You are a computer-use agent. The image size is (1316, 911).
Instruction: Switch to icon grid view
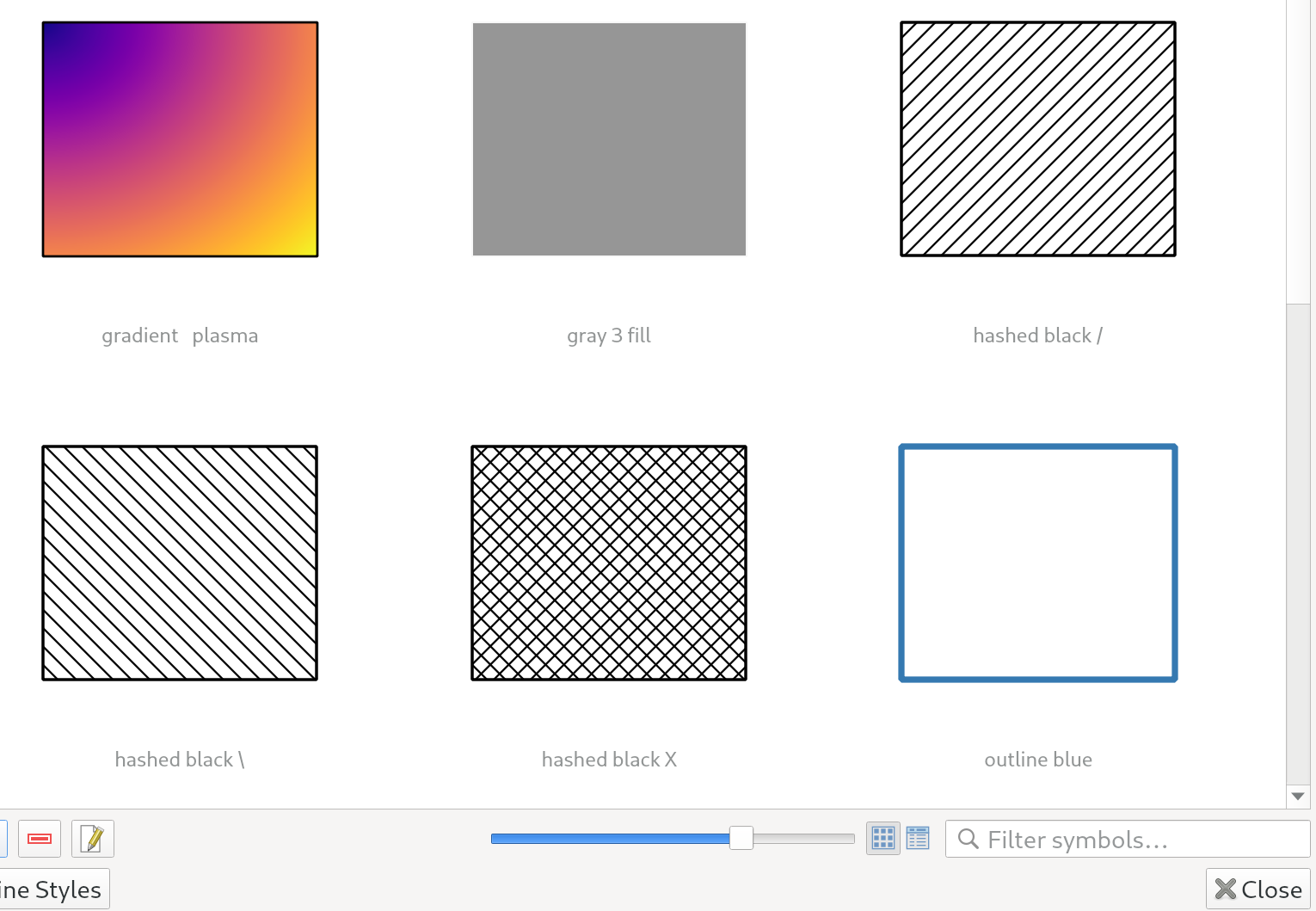point(882,839)
